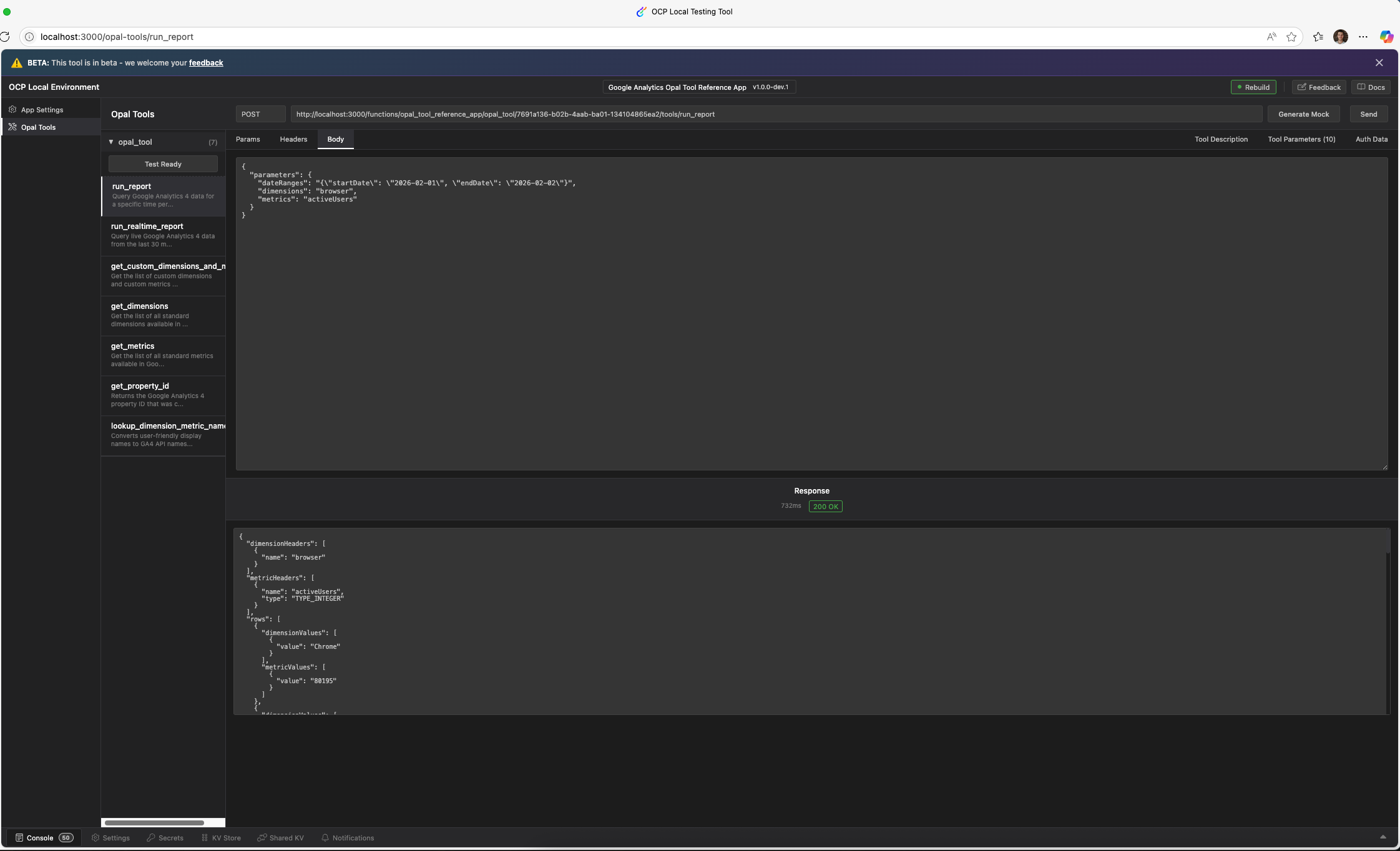This screenshot has height=851, width=1400.
Task: Open the KV Store panel
Action: (221, 838)
